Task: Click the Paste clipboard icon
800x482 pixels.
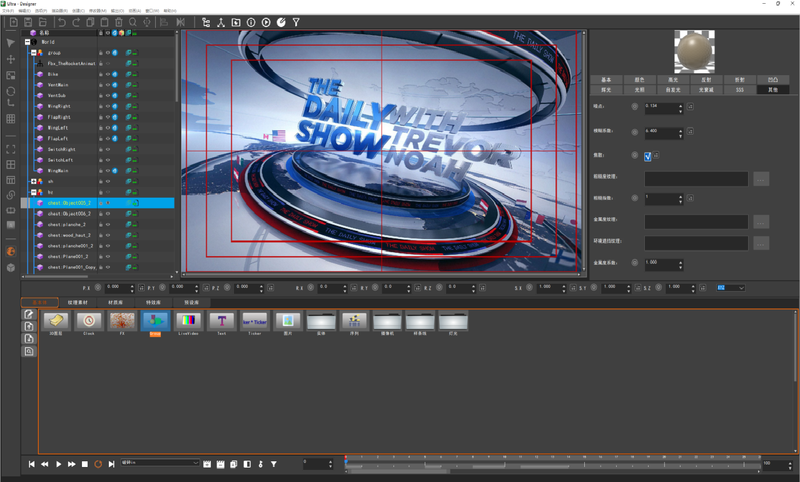Action: 104,22
